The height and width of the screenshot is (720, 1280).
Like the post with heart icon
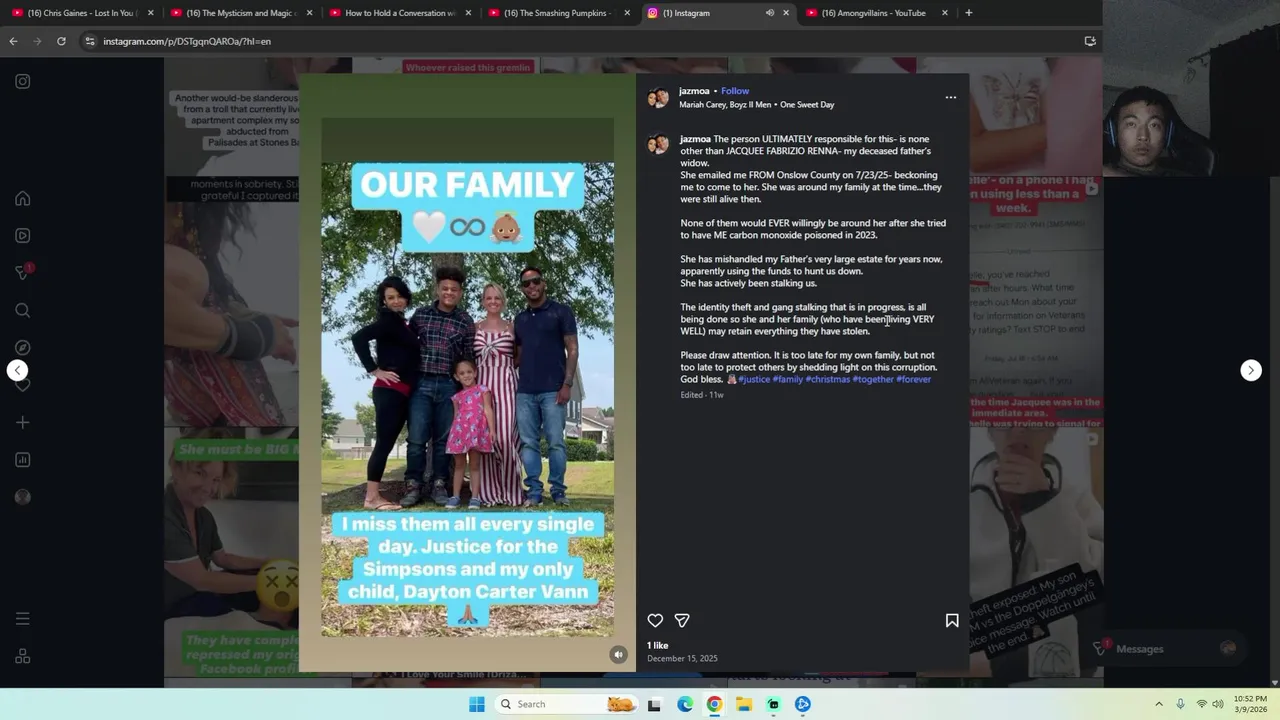pyautogui.click(x=655, y=621)
